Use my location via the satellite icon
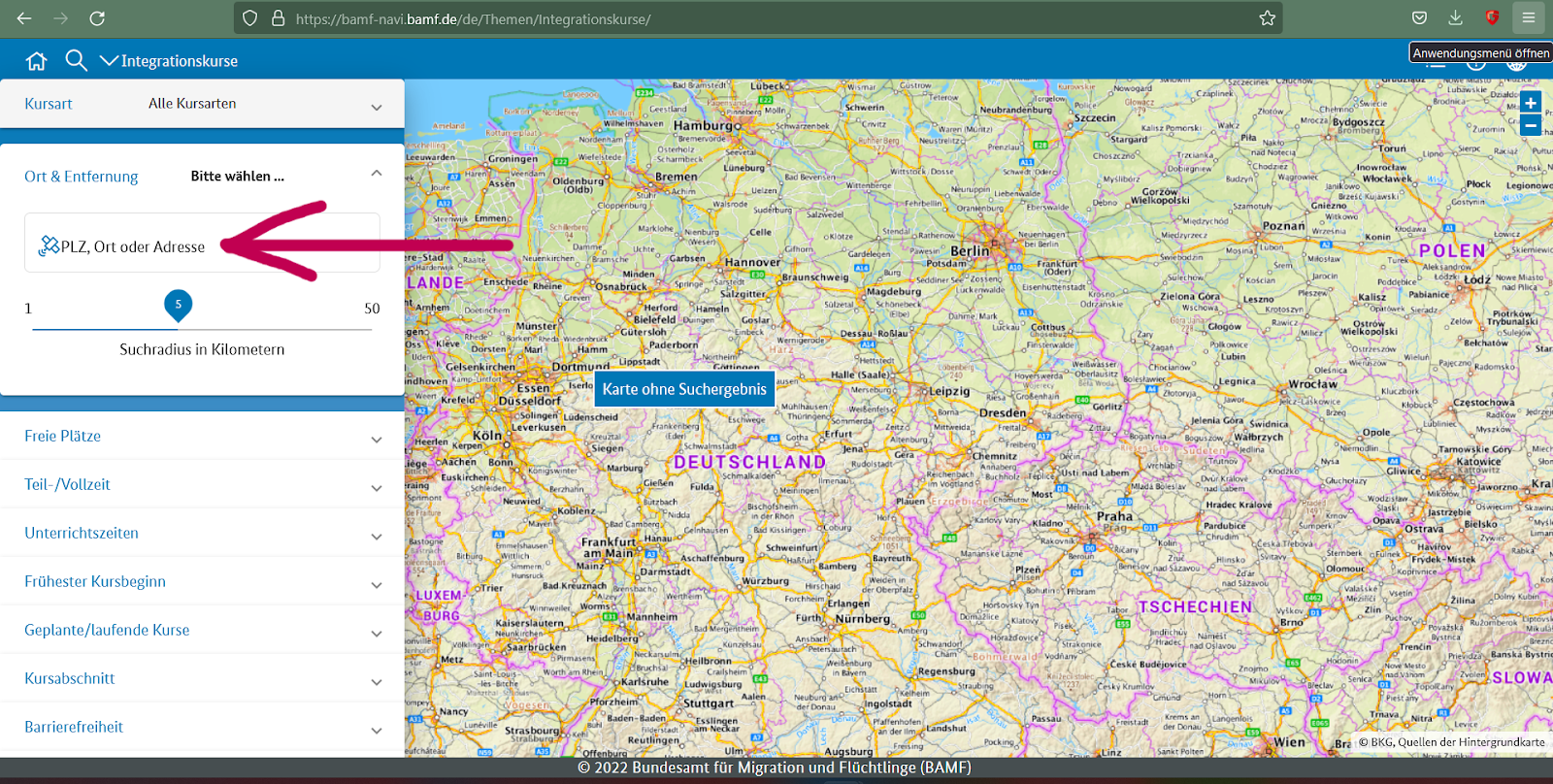Screen dimensions: 1553x784 pos(49,246)
